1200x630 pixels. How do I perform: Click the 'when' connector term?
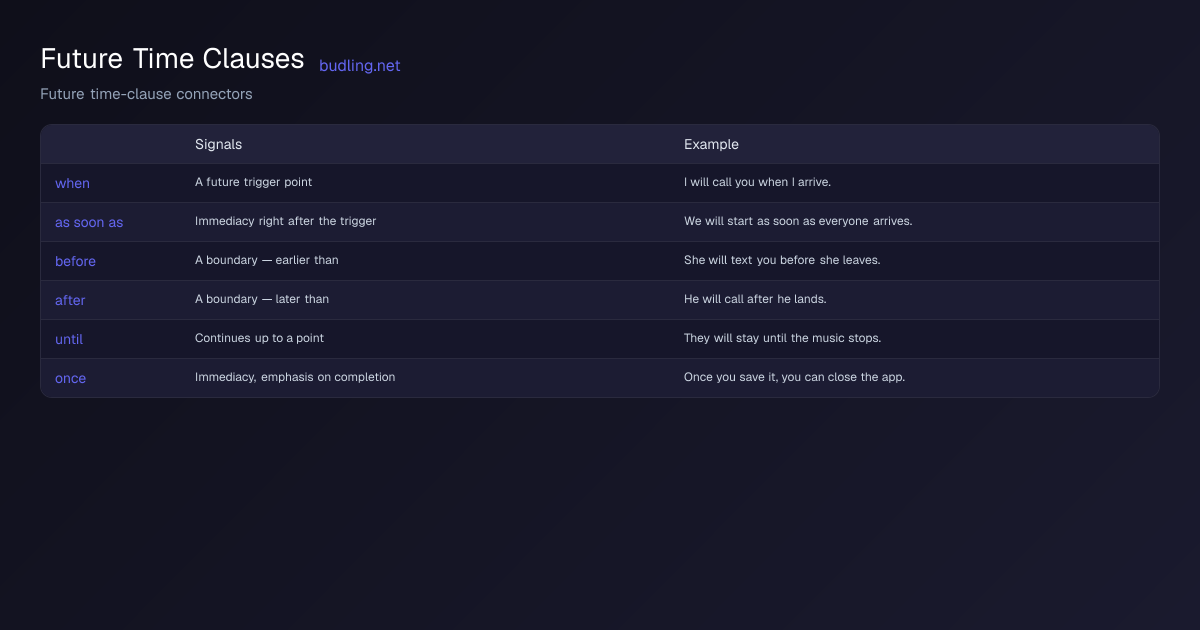click(x=72, y=183)
